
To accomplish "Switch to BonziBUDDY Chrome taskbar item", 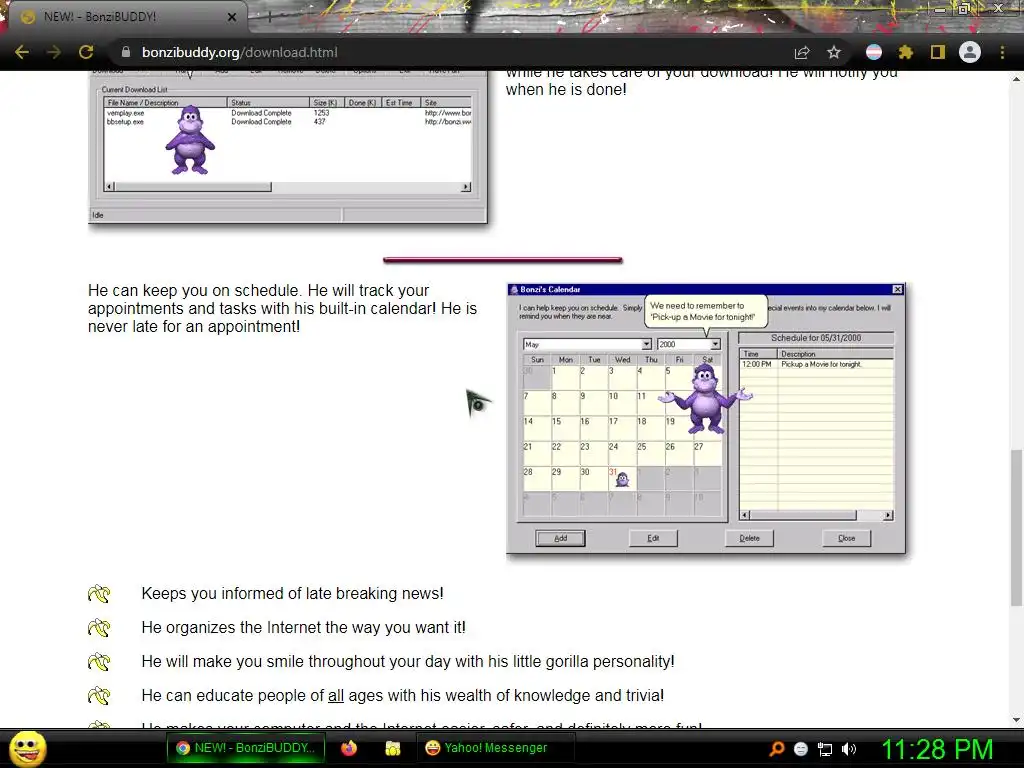I will pos(246,748).
